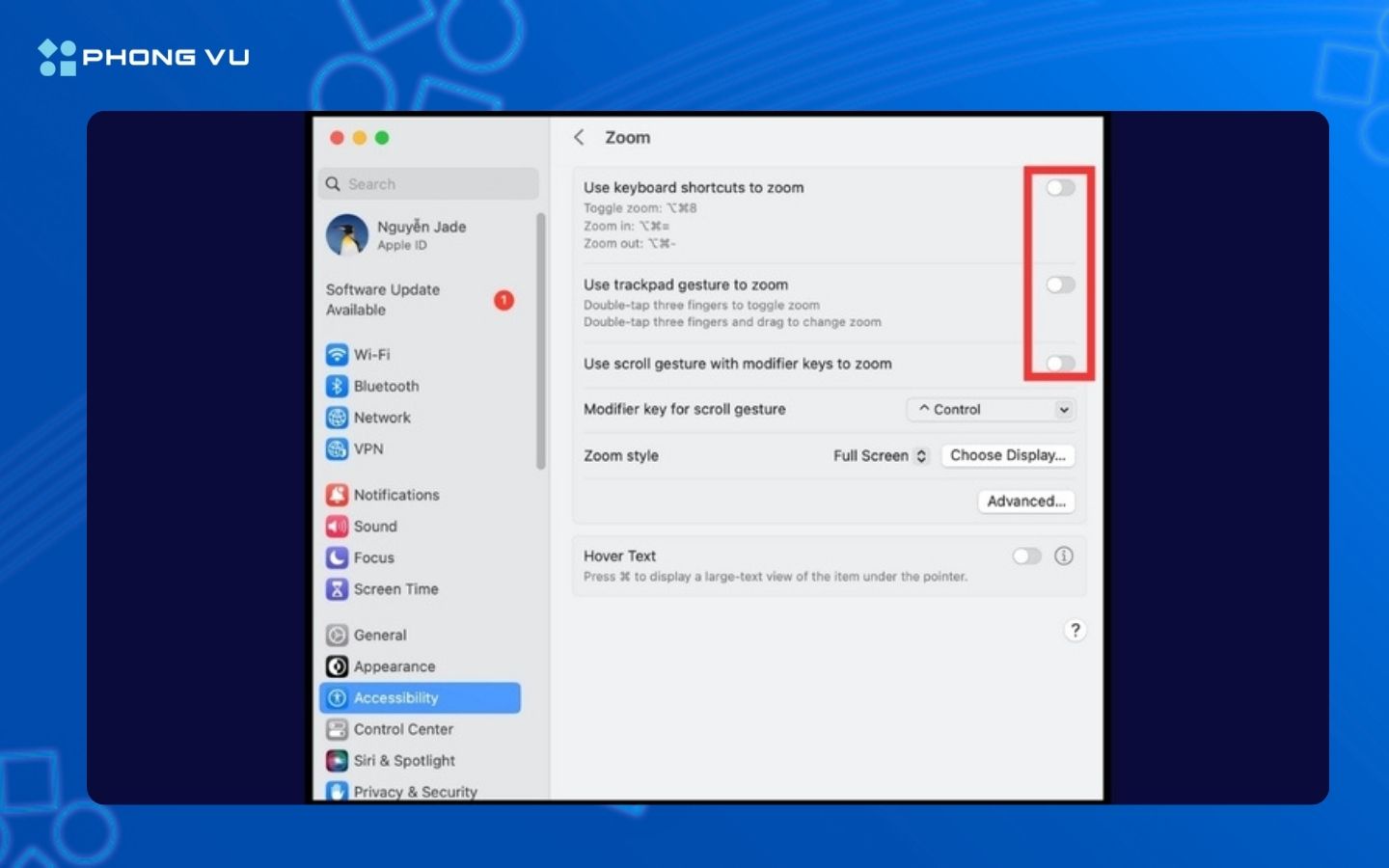Open the Control modifier key dropdown
The height and width of the screenshot is (868, 1389).
tap(991, 410)
